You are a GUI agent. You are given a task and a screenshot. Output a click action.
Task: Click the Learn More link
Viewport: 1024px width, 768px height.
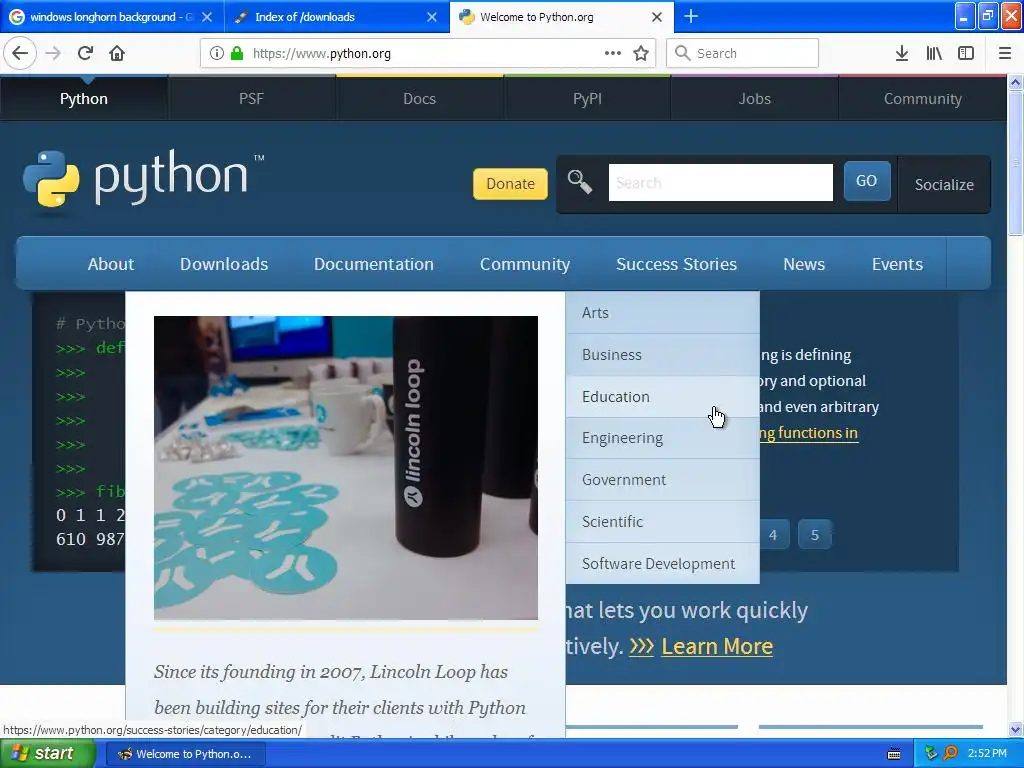click(716, 647)
